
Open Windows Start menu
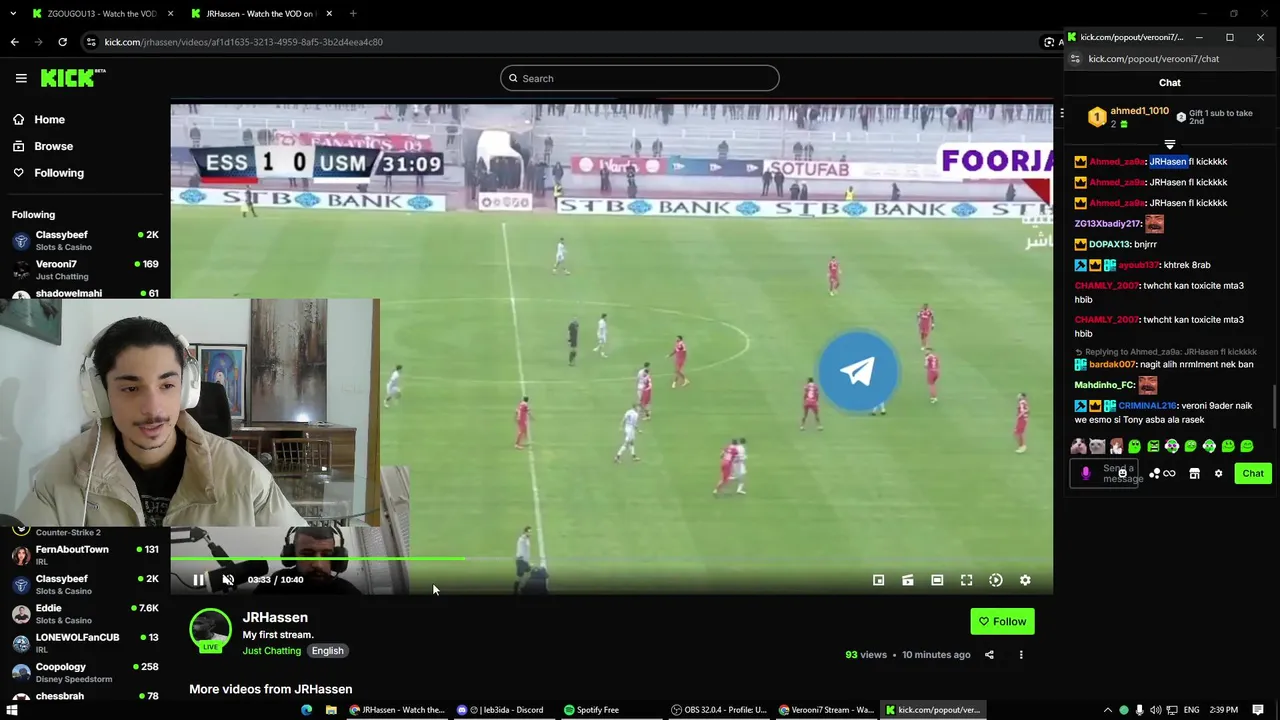pyautogui.click(x=12, y=710)
